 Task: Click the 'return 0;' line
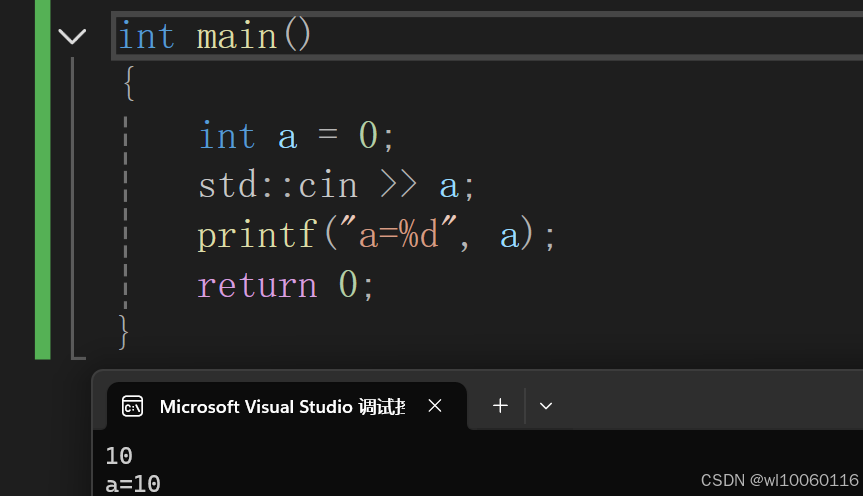pos(286,285)
